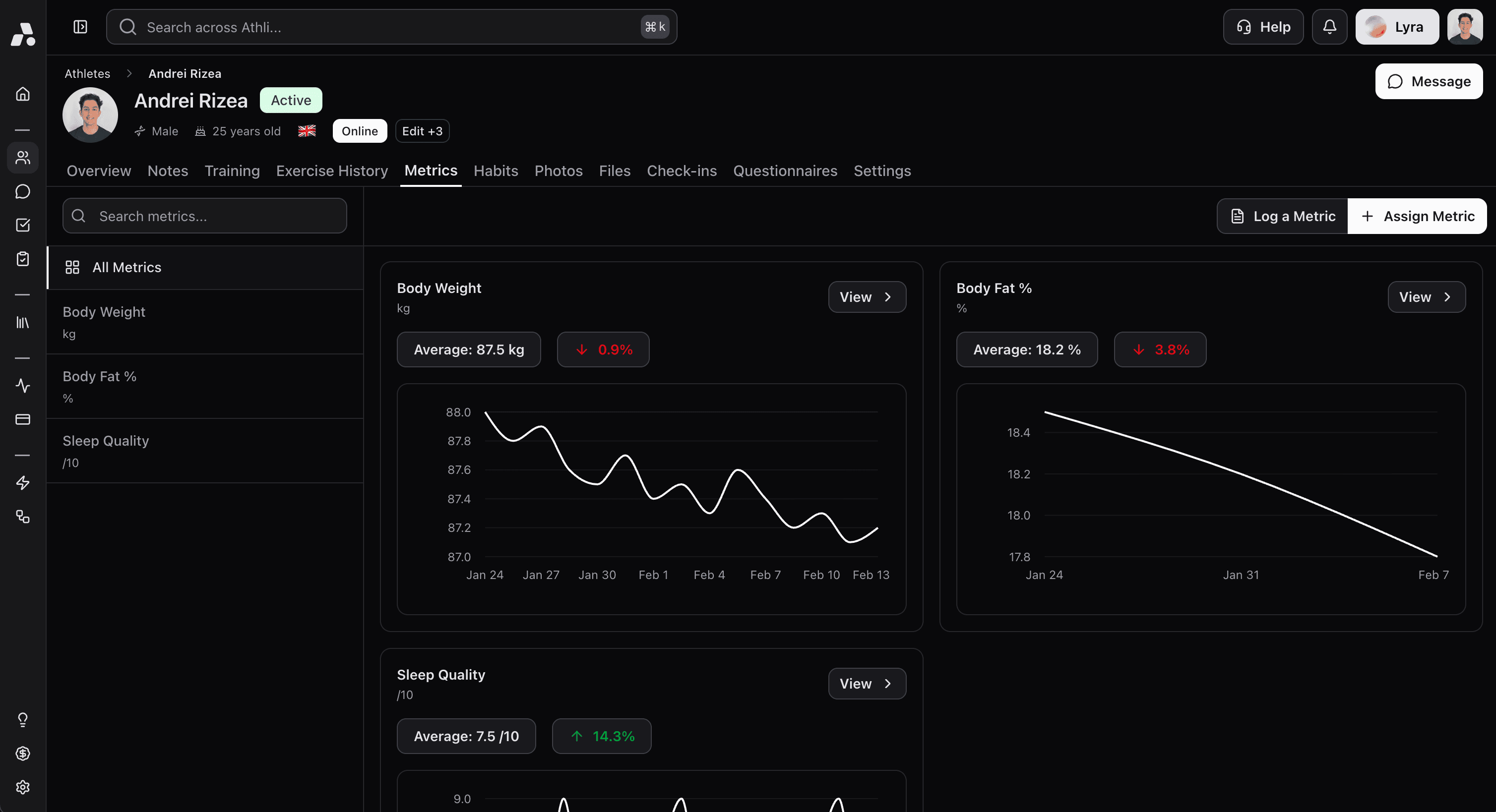Image resolution: width=1496 pixels, height=812 pixels.
Task: Open the automations lightning icon
Action: point(23,482)
